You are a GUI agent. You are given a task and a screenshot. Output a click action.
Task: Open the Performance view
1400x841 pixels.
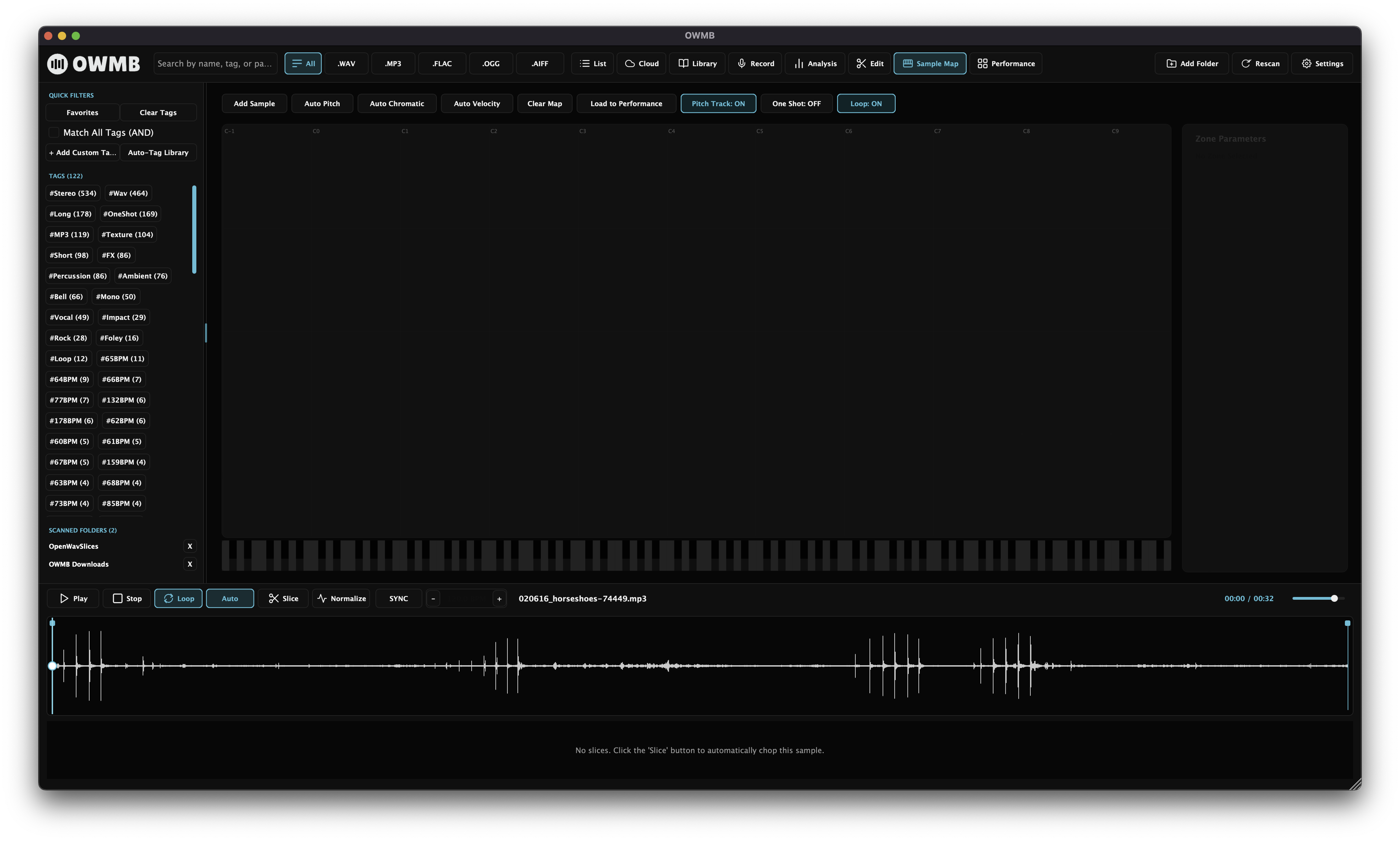coord(1006,63)
